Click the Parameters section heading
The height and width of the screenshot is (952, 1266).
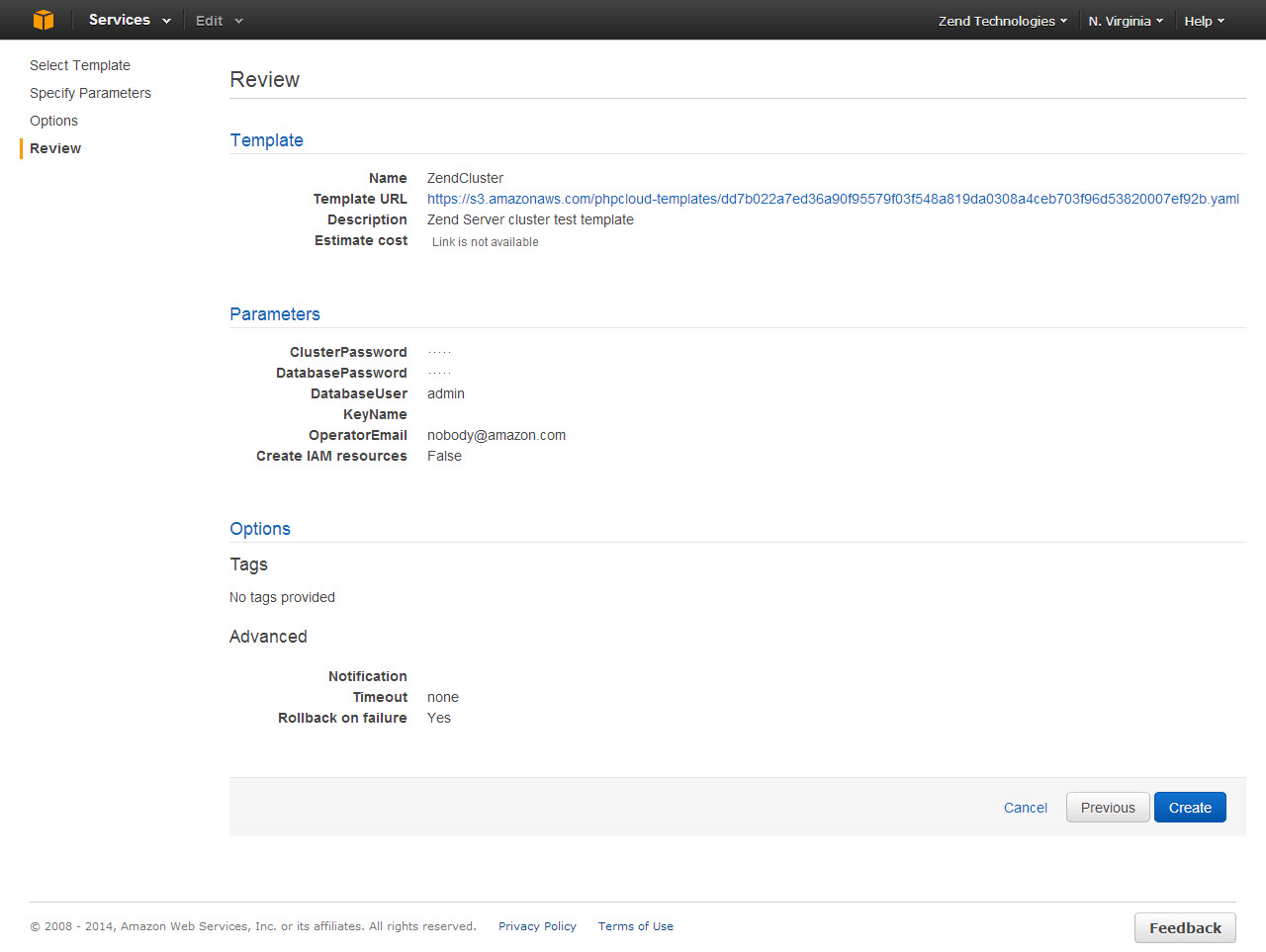(275, 314)
